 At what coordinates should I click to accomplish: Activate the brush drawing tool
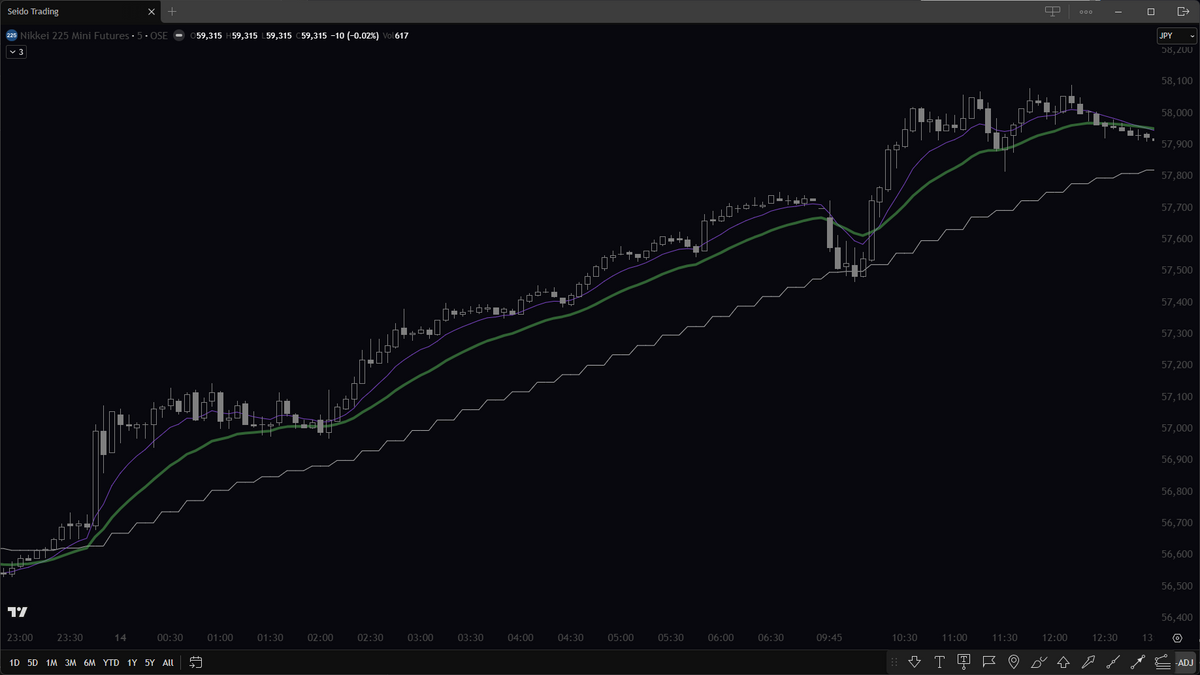1038,662
